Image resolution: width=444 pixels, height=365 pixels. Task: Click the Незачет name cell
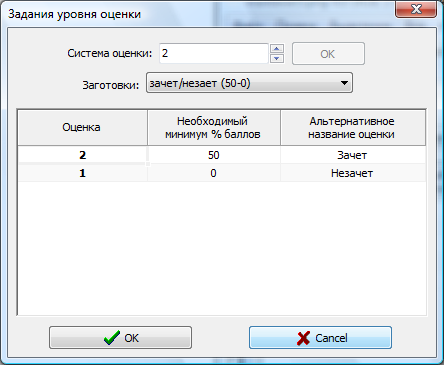point(353,173)
